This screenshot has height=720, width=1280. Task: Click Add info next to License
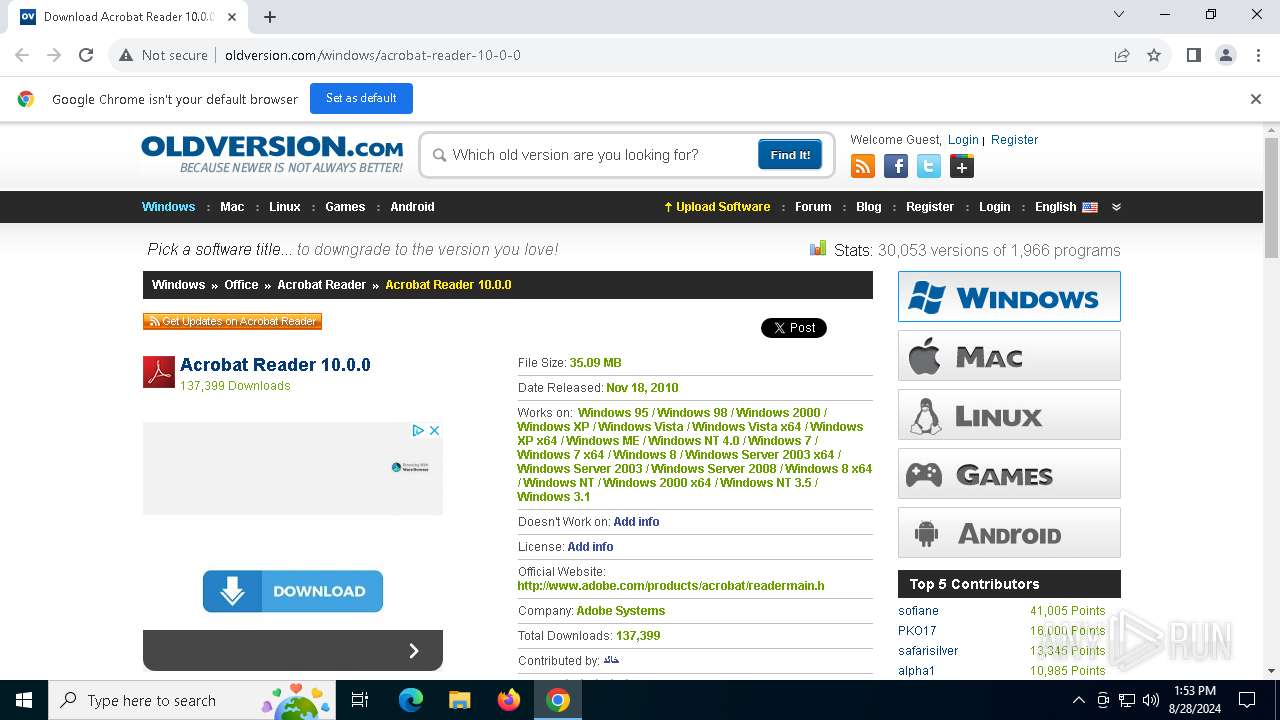click(590, 547)
